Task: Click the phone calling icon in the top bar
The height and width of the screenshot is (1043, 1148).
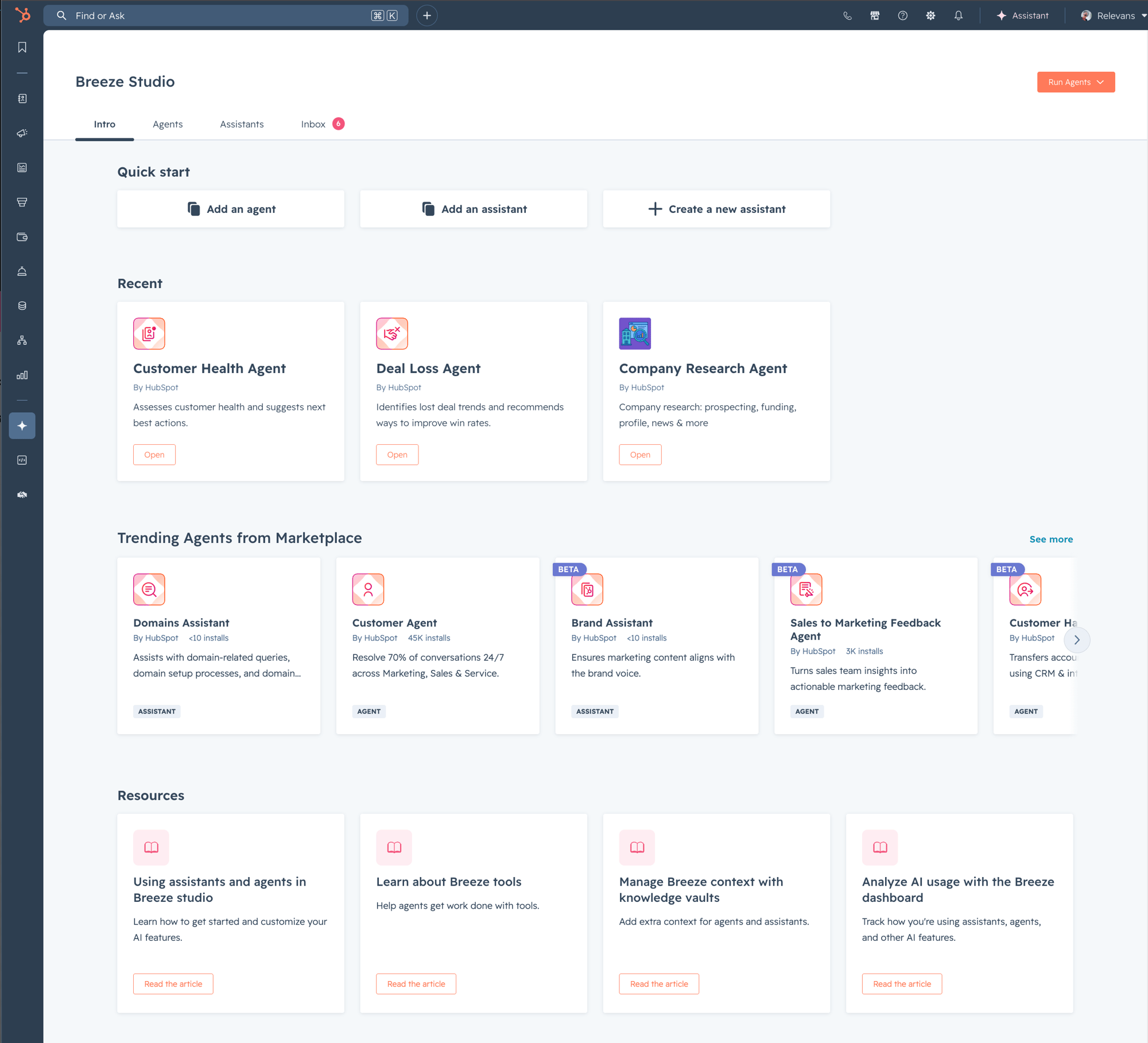Action: click(847, 15)
